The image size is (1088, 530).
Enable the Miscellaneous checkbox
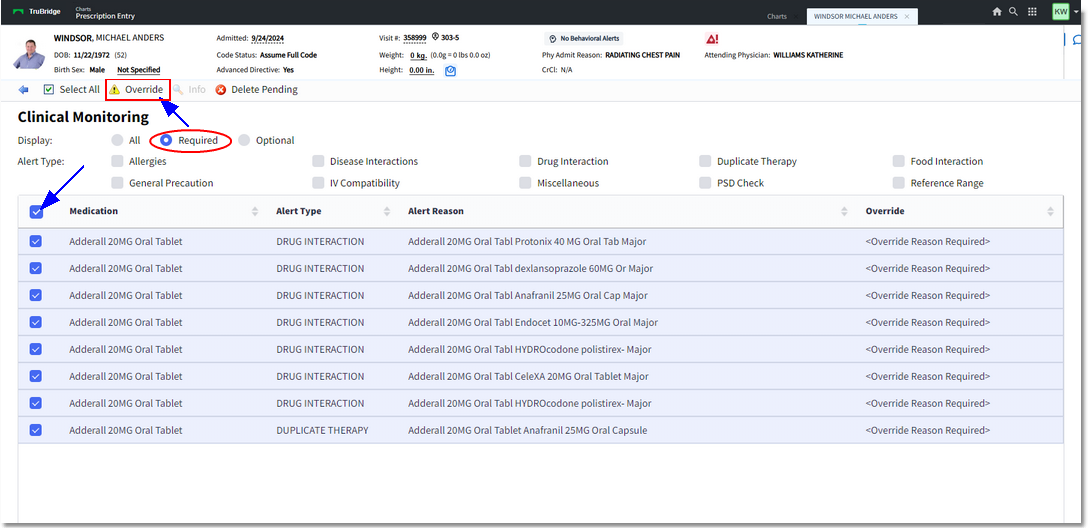pyautogui.click(x=525, y=183)
